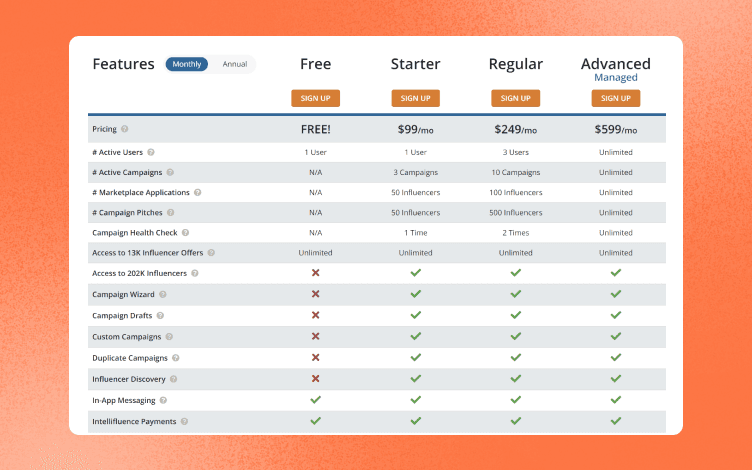Click the Regular check mark for Custom Campaigns
752x470 pixels.
(516, 336)
